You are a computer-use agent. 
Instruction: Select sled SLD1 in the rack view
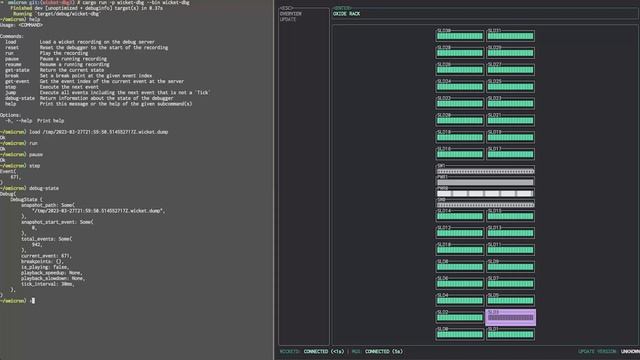[510, 334]
